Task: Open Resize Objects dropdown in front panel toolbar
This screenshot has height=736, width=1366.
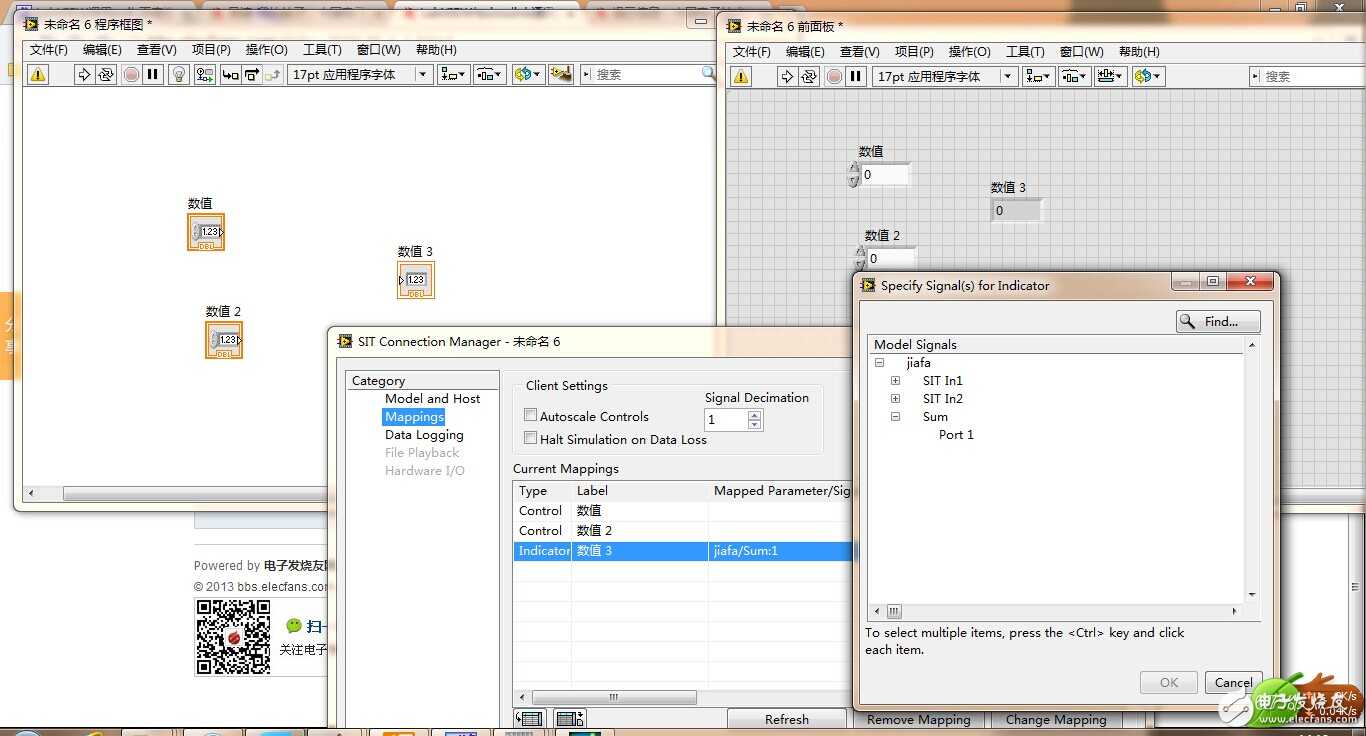Action: point(1110,76)
